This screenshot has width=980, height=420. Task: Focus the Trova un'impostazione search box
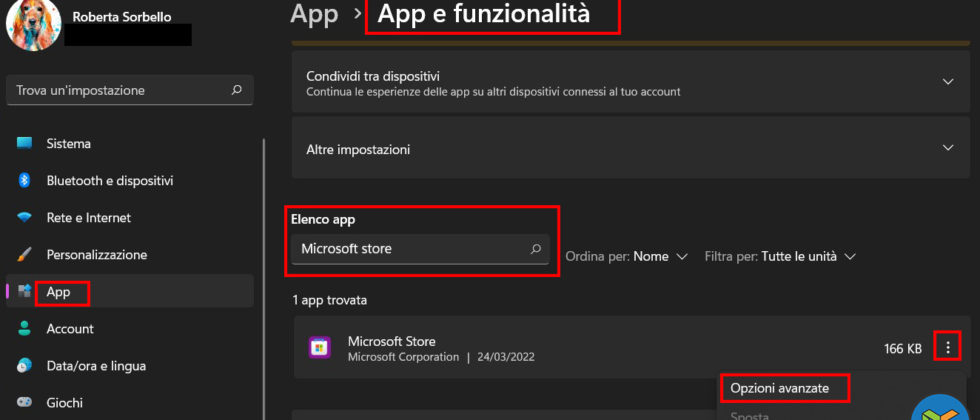(x=120, y=90)
